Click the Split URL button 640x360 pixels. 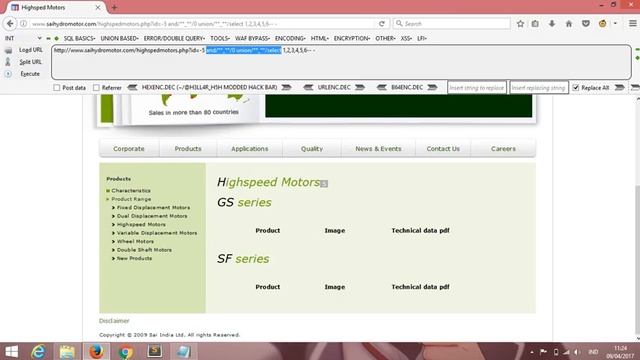click(30, 62)
